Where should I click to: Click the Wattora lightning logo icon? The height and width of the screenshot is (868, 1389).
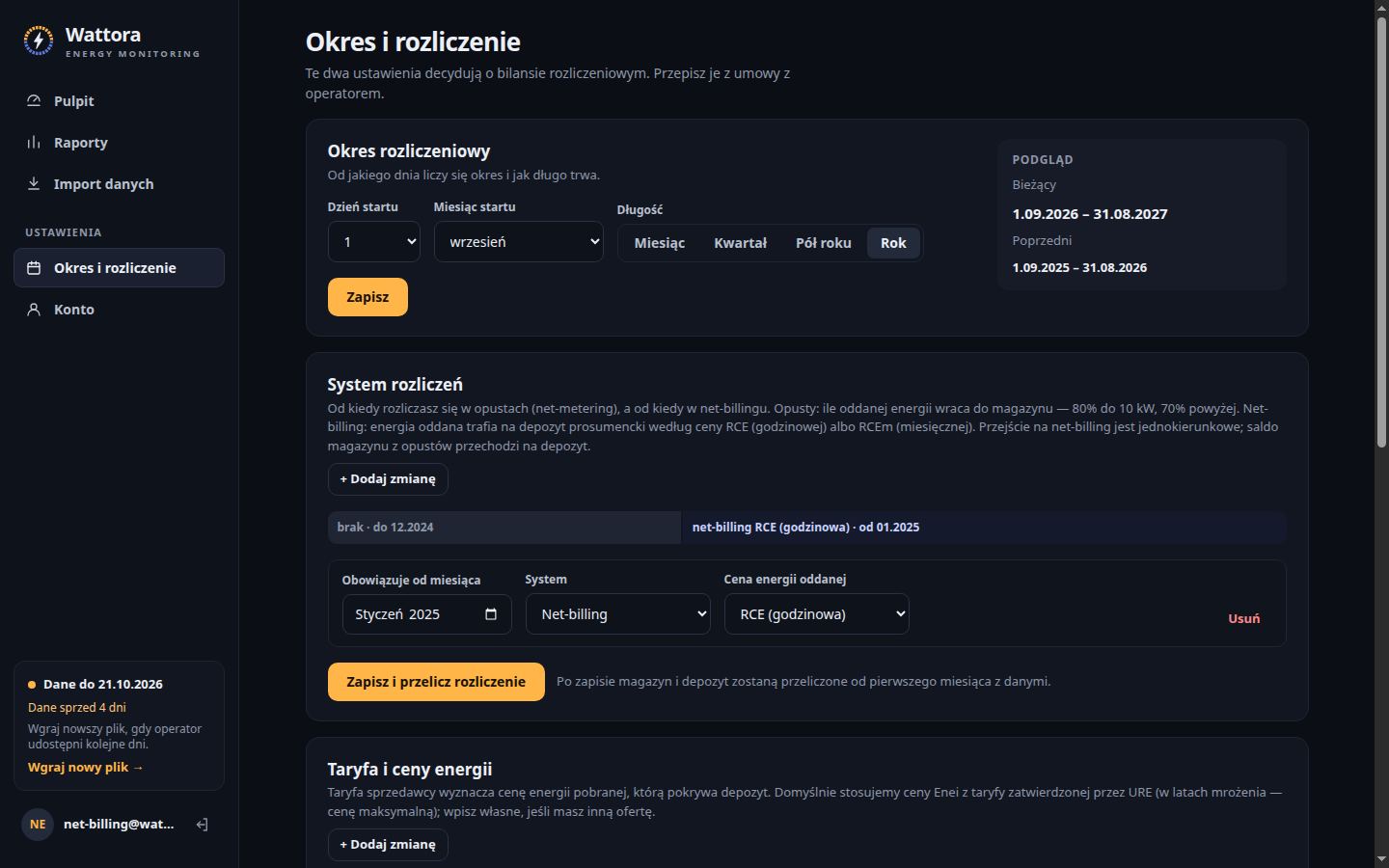tap(39, 41)
